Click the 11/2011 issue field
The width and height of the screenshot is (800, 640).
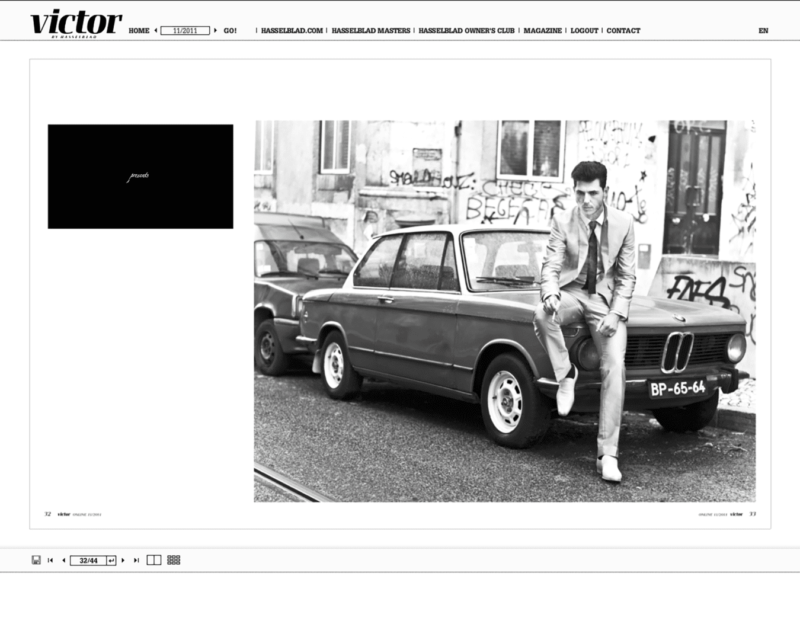point(185,31)
